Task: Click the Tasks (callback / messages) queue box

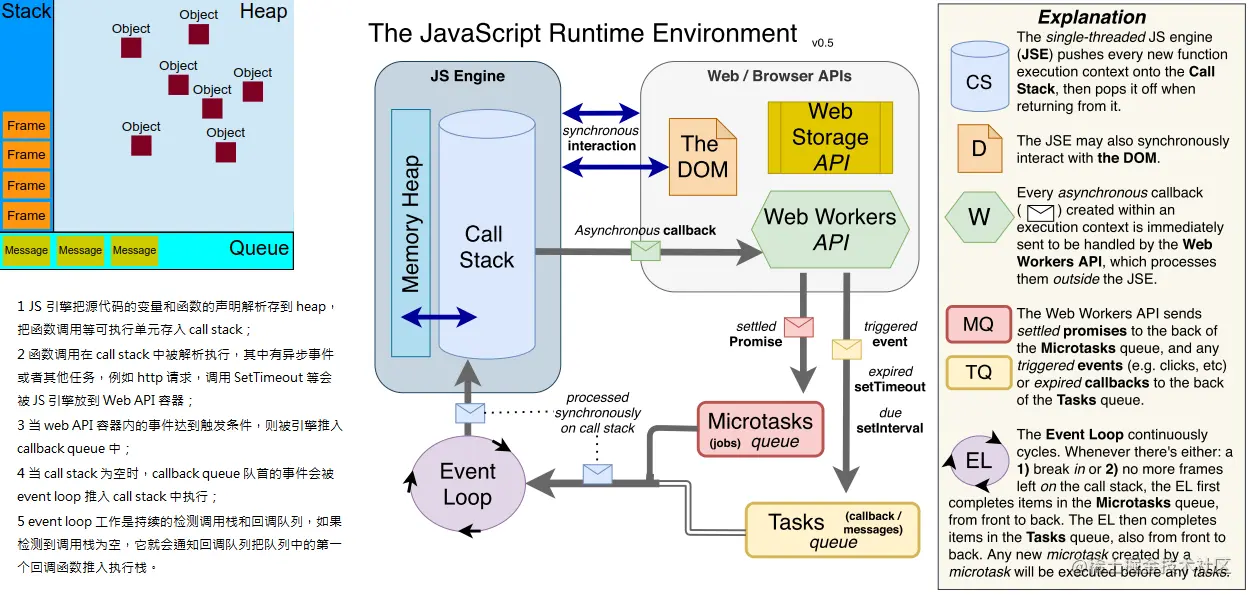Action: [832, 530]
